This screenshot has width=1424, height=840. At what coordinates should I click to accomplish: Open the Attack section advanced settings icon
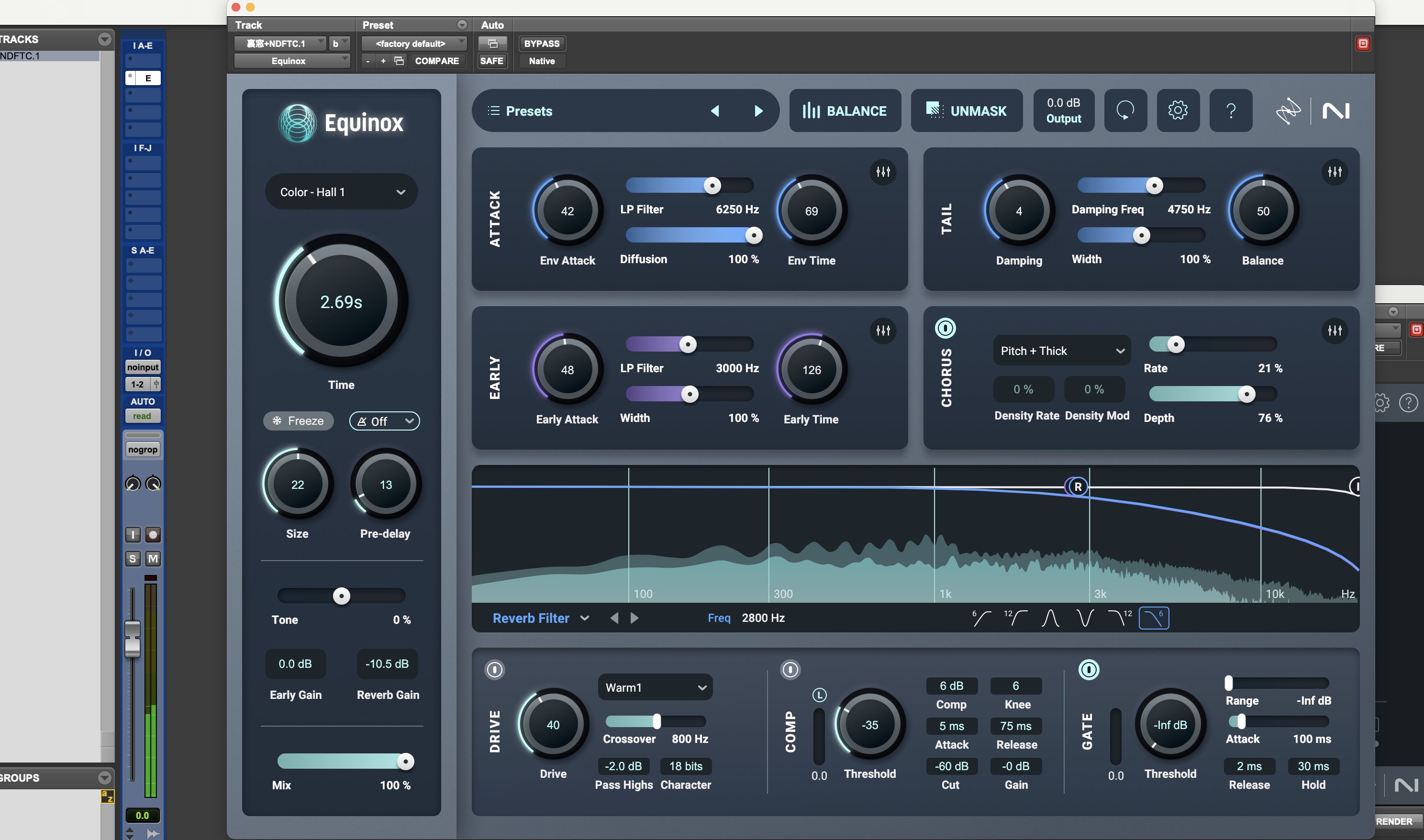tap(883, 172)
